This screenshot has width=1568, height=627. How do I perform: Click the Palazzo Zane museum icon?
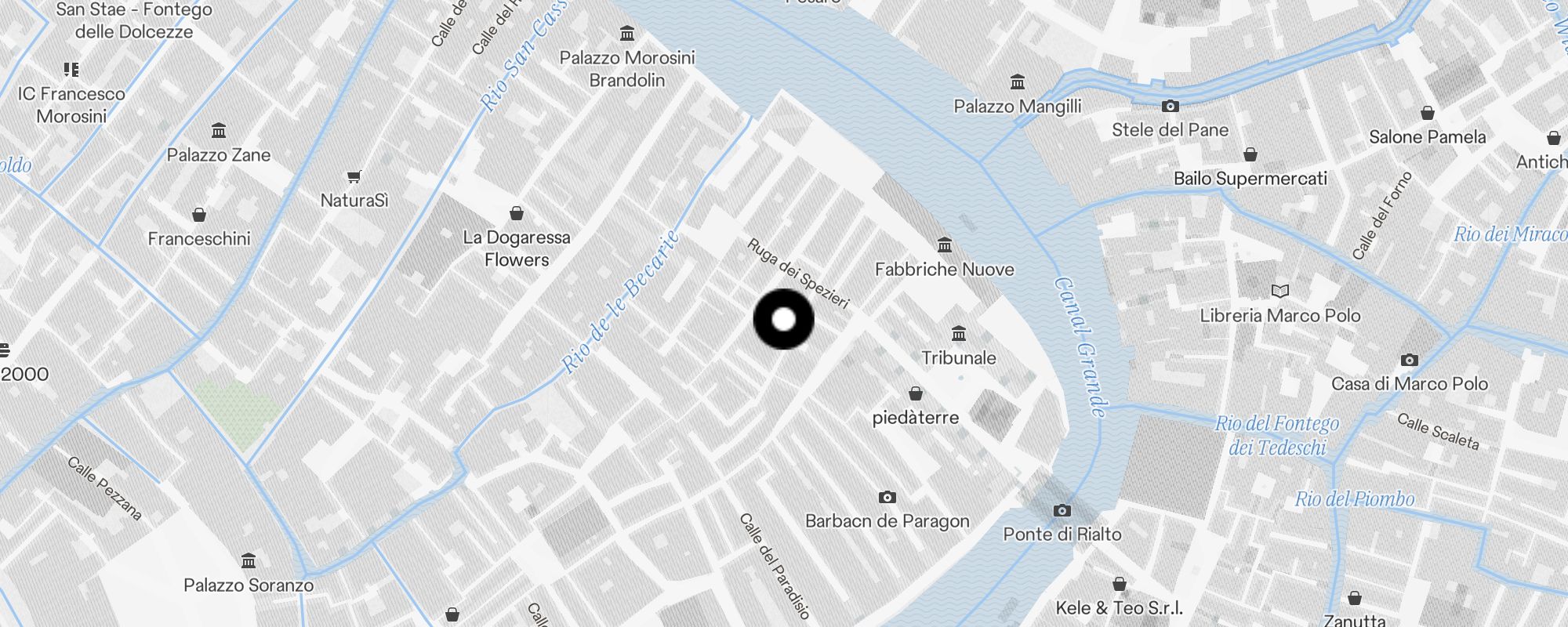coord(219,131)
